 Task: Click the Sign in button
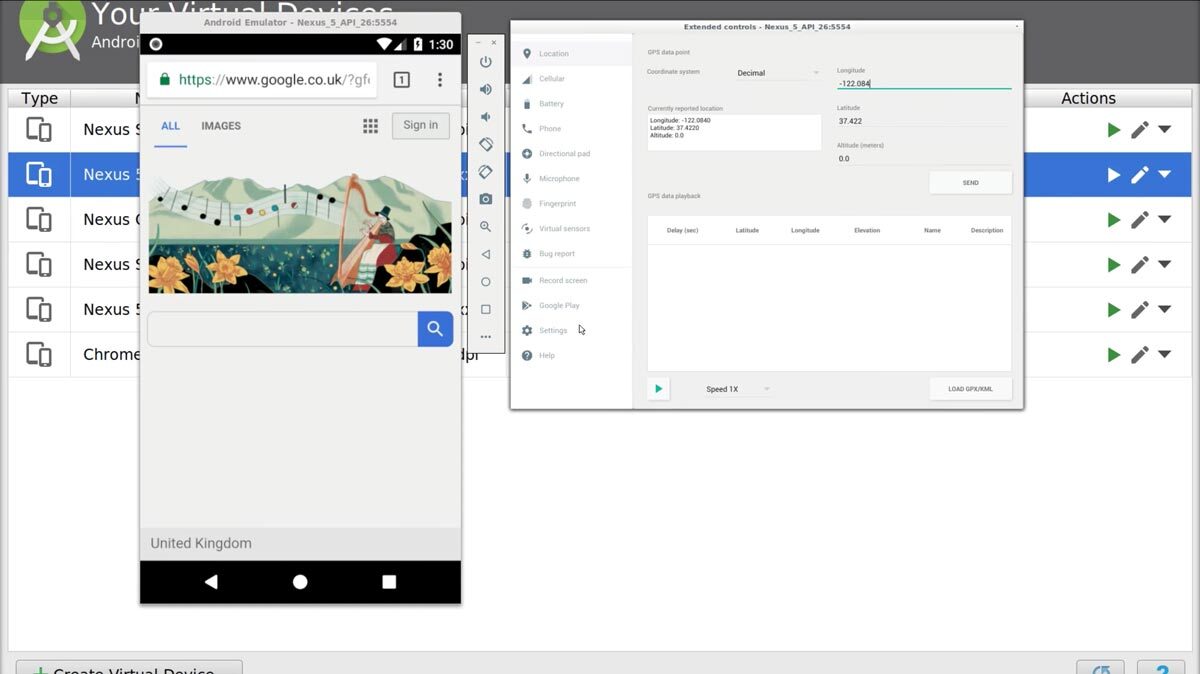pyautogui.click(x=420, y=126)
